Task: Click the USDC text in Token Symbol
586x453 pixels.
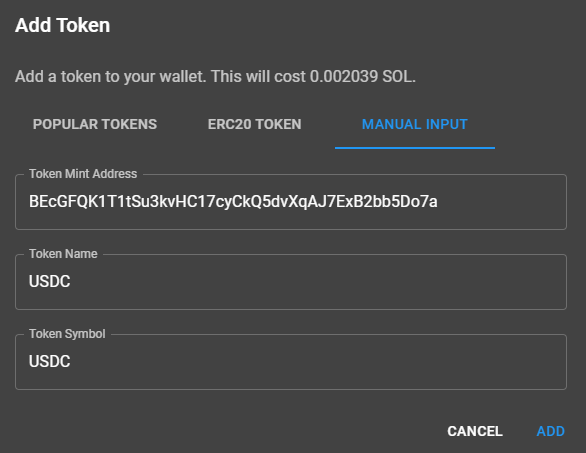Action: [50, 362]
